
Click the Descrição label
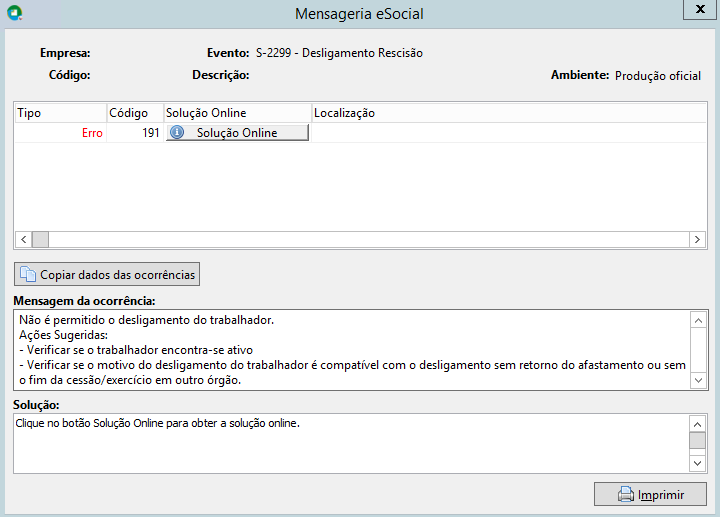coord(221,75)
